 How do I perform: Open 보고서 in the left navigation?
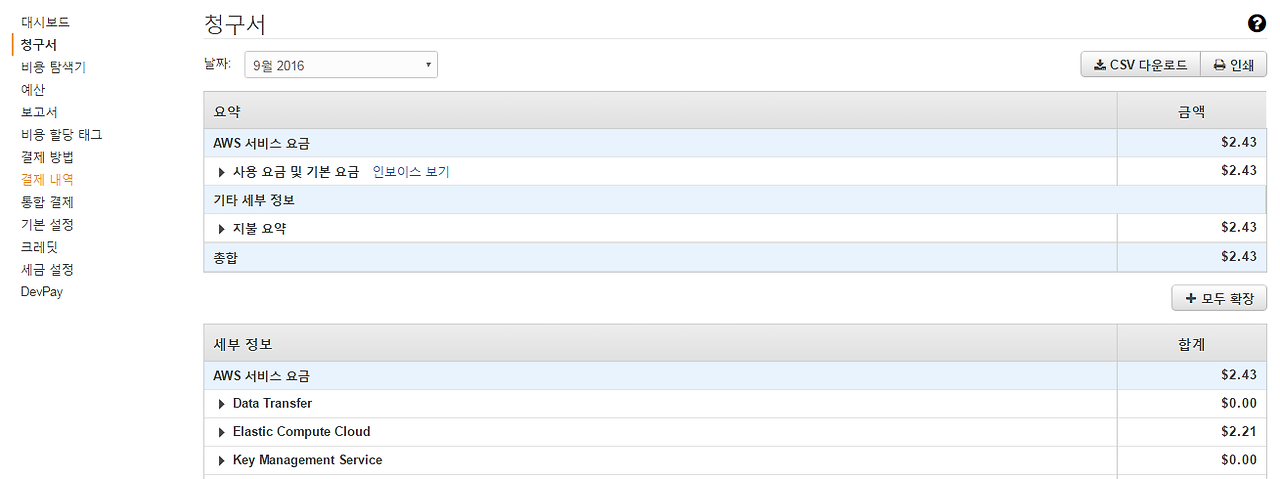[x=39, y=112]
